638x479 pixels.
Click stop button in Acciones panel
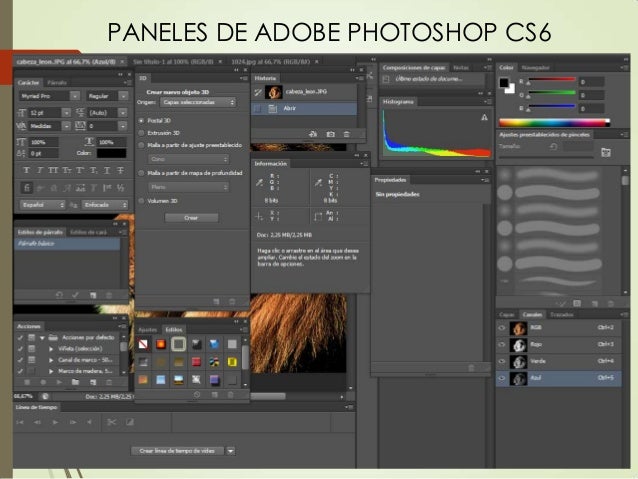pyautogui.click(x=27, y=383)
